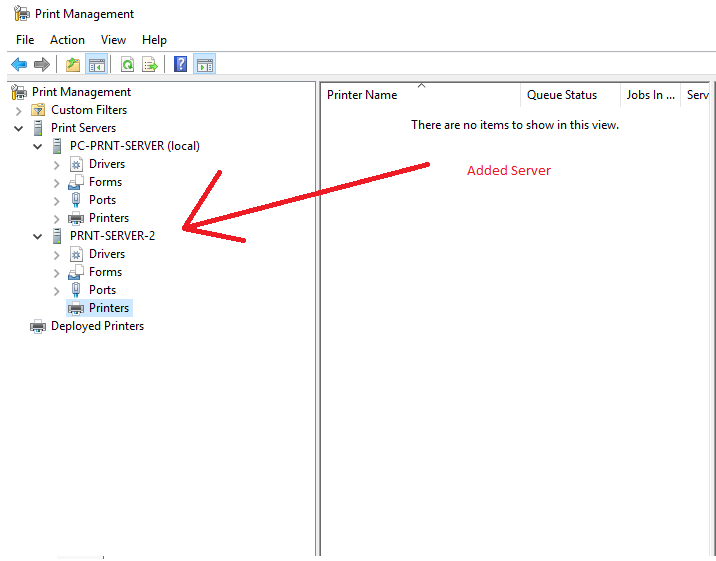
Task: Select the Print Servers label
Action: coord(83,128)
